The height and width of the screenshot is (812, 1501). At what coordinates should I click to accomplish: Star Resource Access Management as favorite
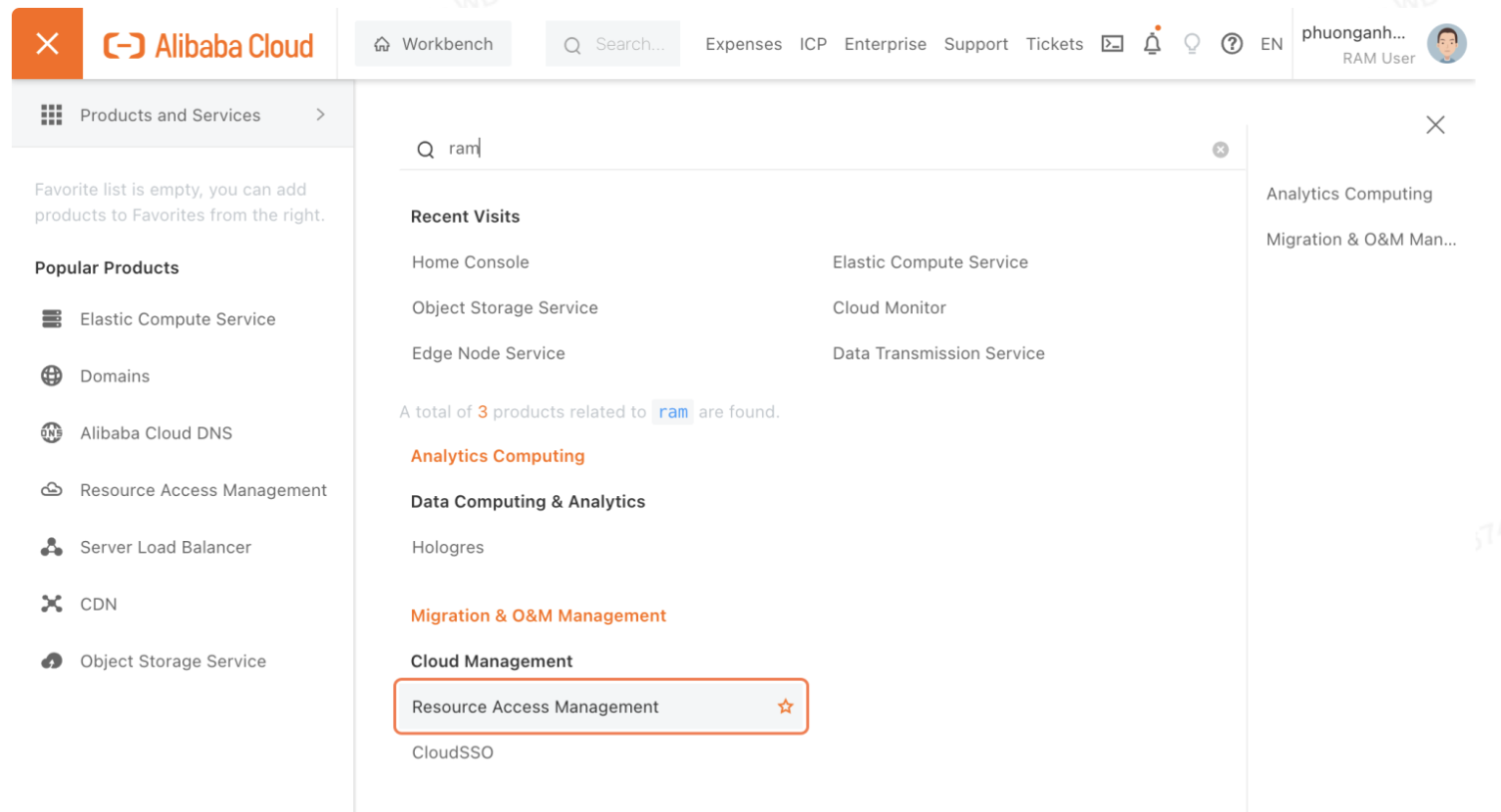(785, 706)
